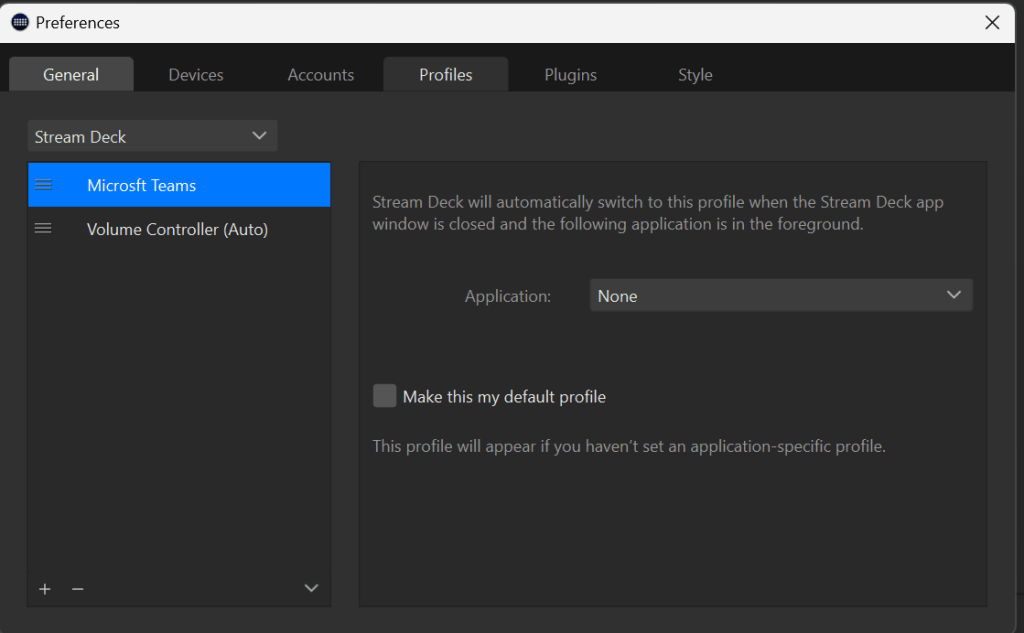Viewport: 1024px width, 633px height.
Task: Switch to the General tab
Action: coord(71,75)
